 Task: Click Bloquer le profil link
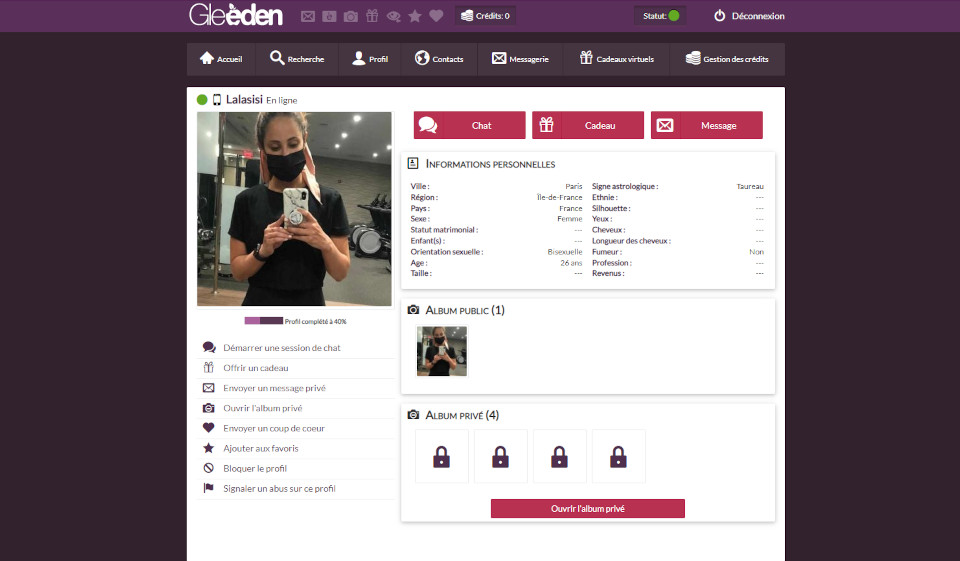tap(255, 469)
